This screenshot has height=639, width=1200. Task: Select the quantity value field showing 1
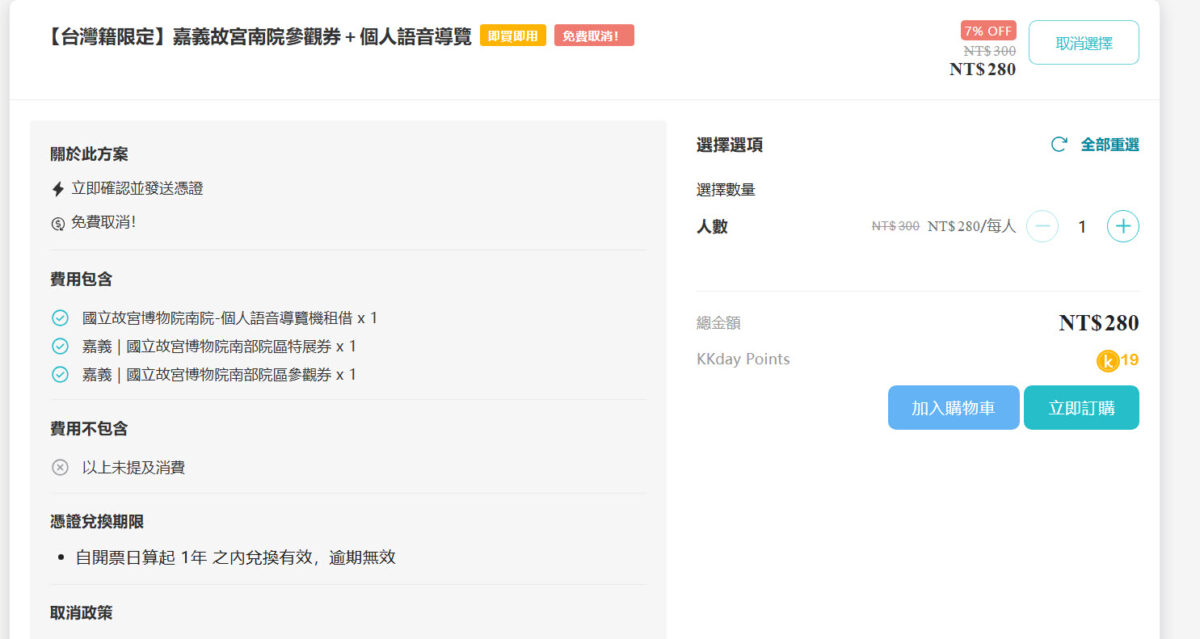point(1082,226)
